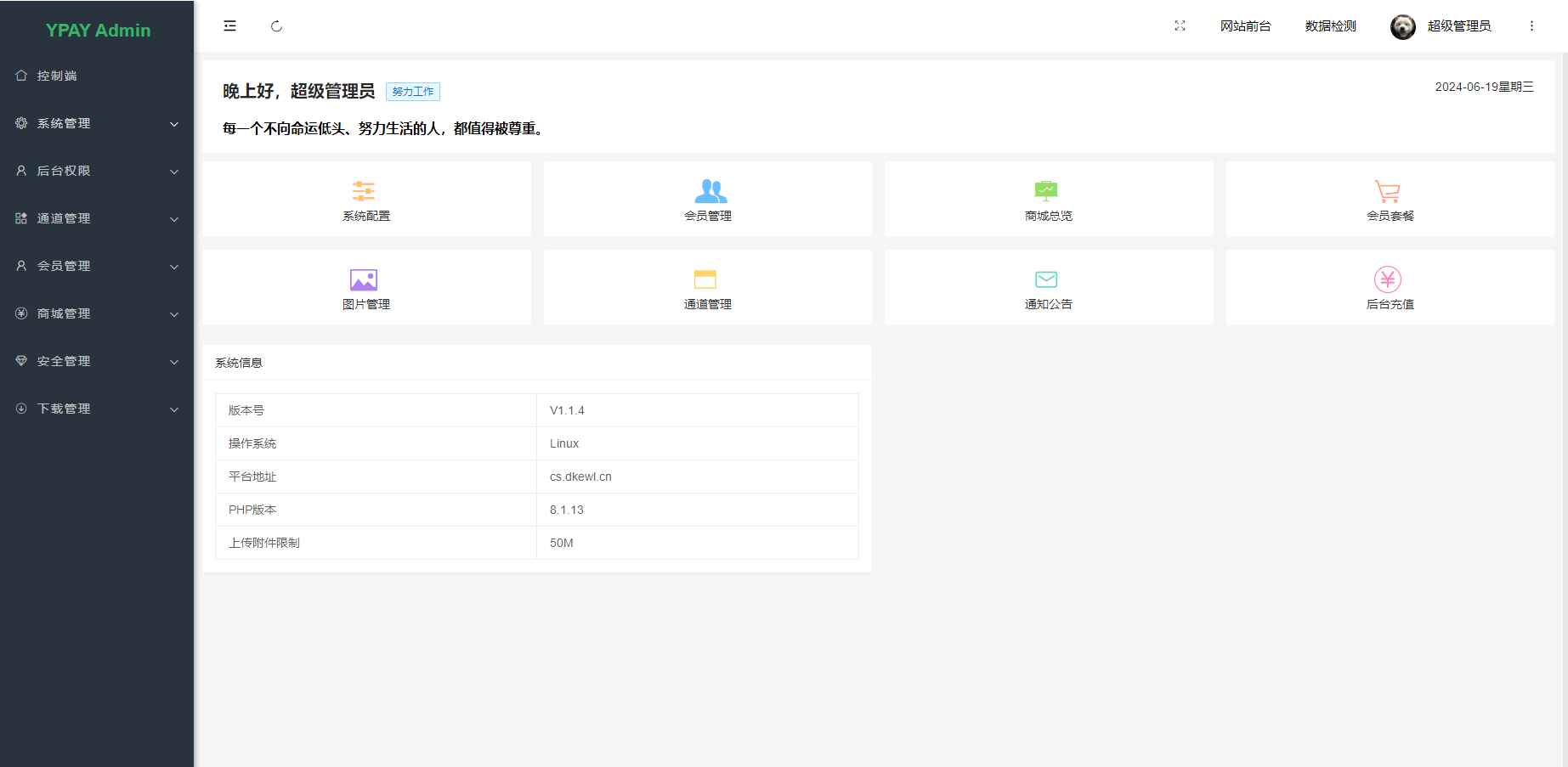Open the 商城总览 chart icon card

tap(1045, 191)
